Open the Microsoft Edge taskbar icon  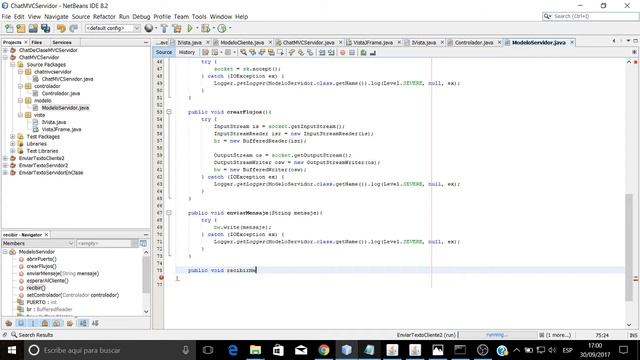point(233,350)
